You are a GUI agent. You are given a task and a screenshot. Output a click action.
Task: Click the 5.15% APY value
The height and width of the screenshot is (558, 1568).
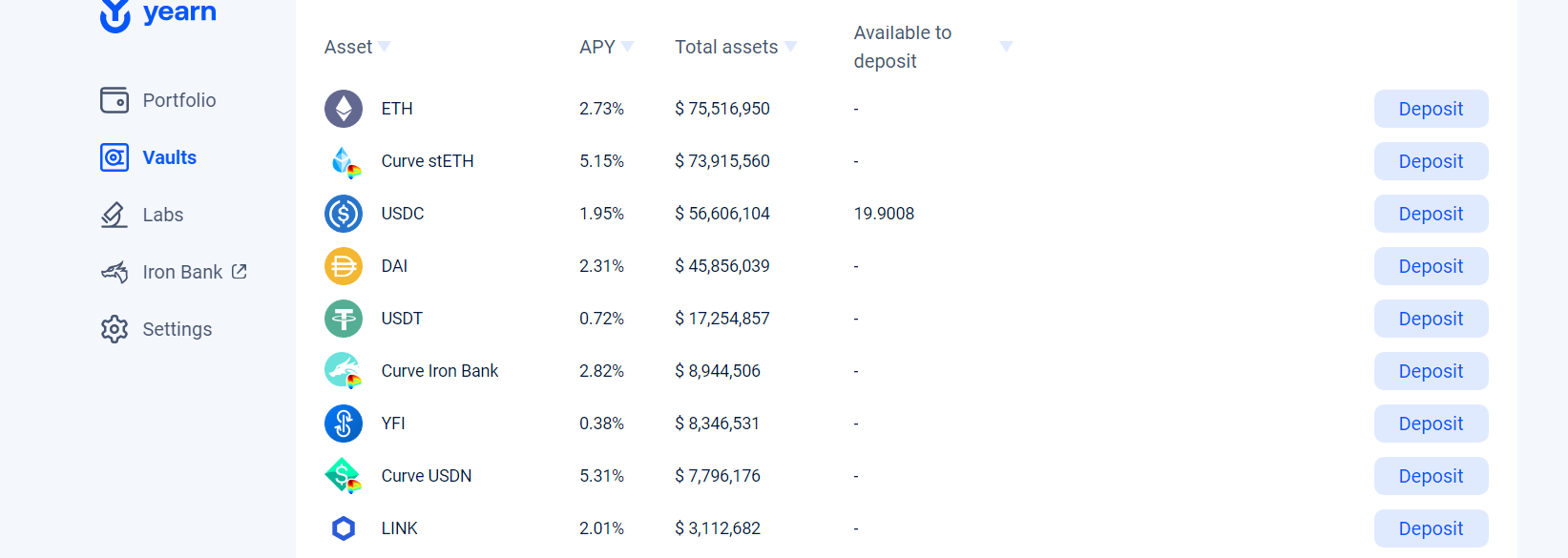point(601,161)
